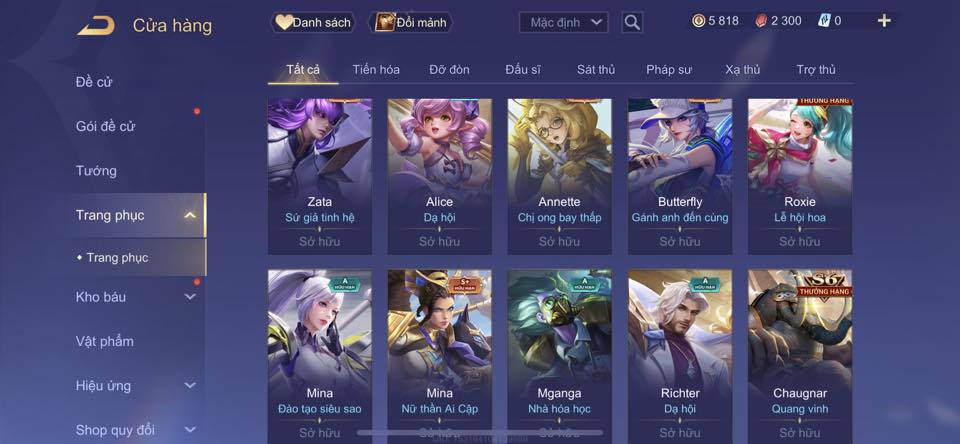Viewport: 960px width, 444px height.
Task: Open Đổi mảnh chest button
Action: click(x=411, y=23)
